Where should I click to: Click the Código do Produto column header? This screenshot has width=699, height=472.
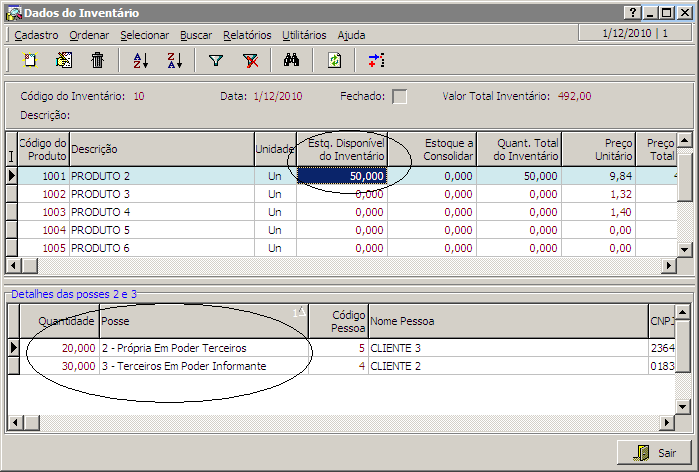click(43, 149)
